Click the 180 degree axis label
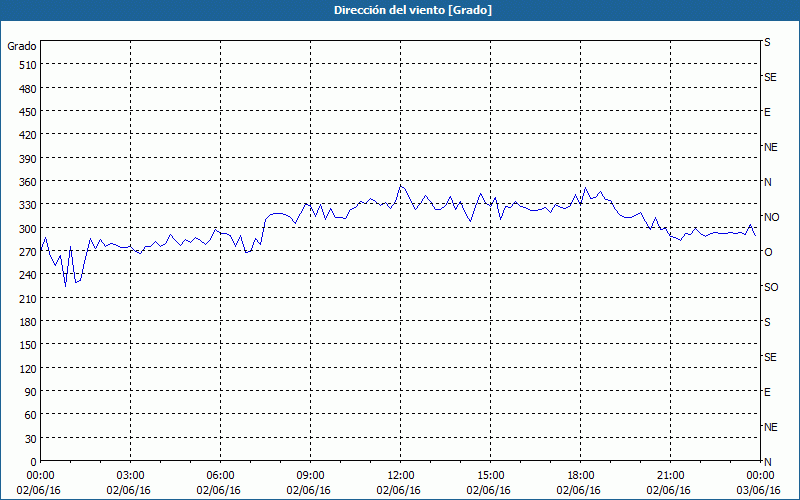The width and height of the screenshot is (800, 500). tap(28, 322)
